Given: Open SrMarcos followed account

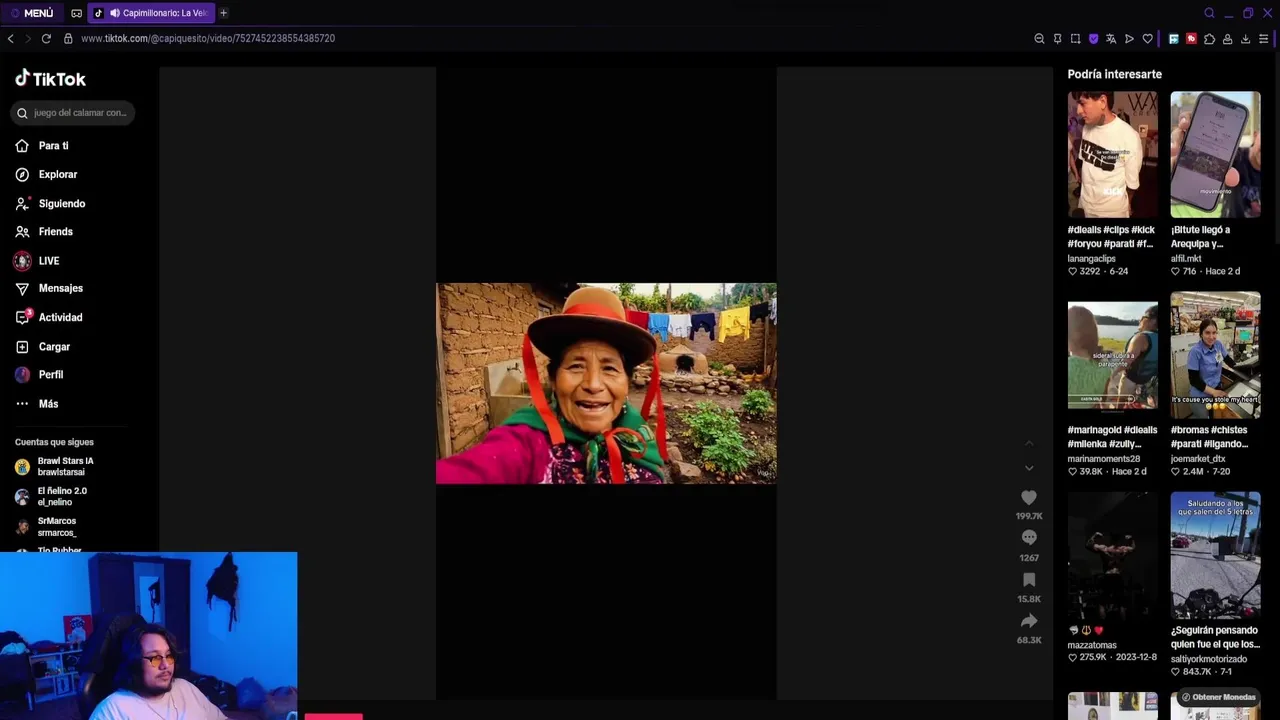Looking at the screenshot, I should tap(46, 527).
